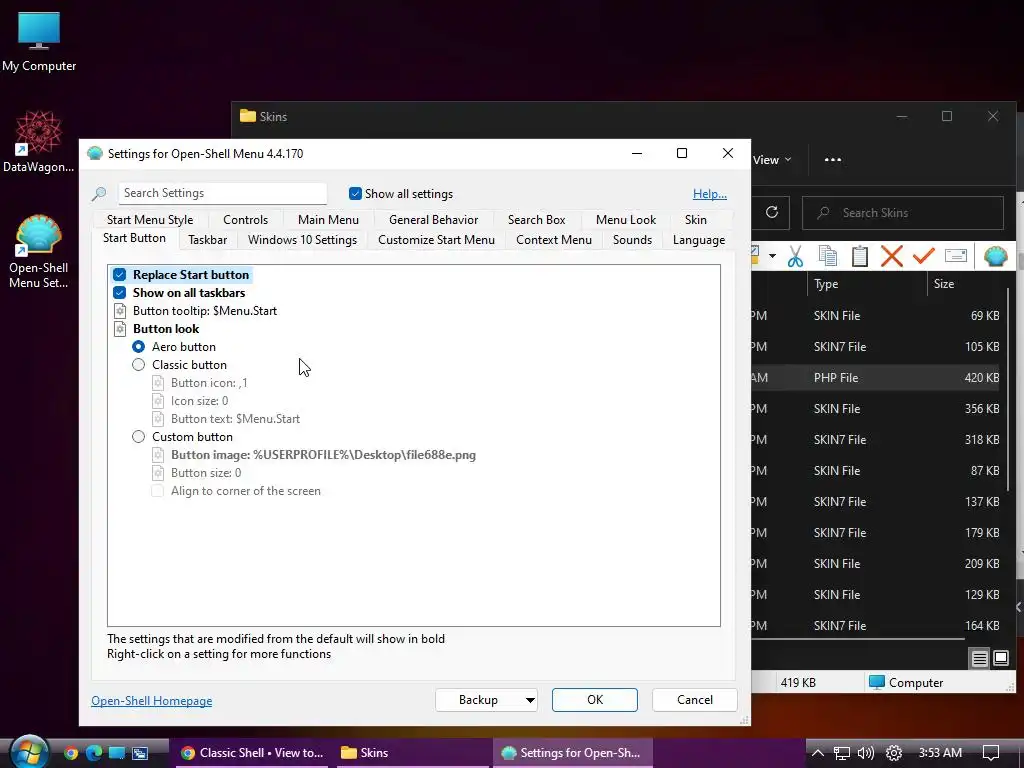Expand the View dropdown in Skins window

(x=772, y=160)
